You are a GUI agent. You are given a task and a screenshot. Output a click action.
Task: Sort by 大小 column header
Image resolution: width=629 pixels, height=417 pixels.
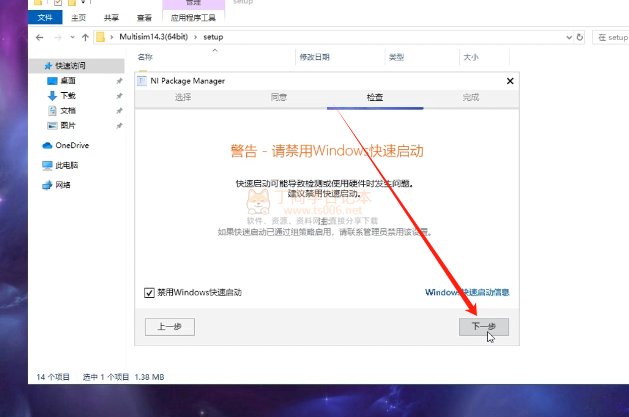click(x=471, y=57)
